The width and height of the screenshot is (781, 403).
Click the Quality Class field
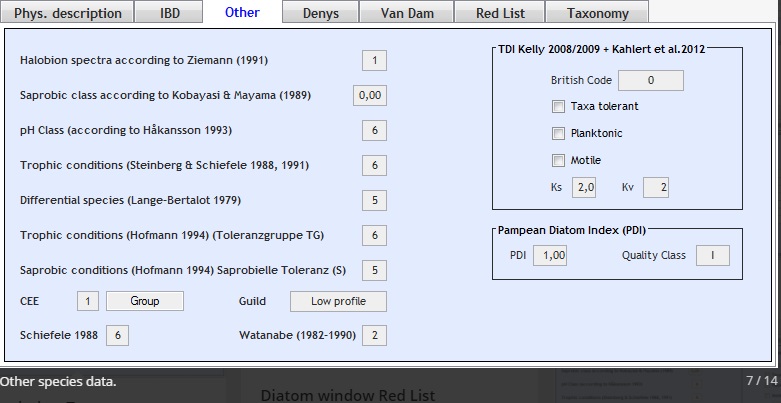click(713, 255)
